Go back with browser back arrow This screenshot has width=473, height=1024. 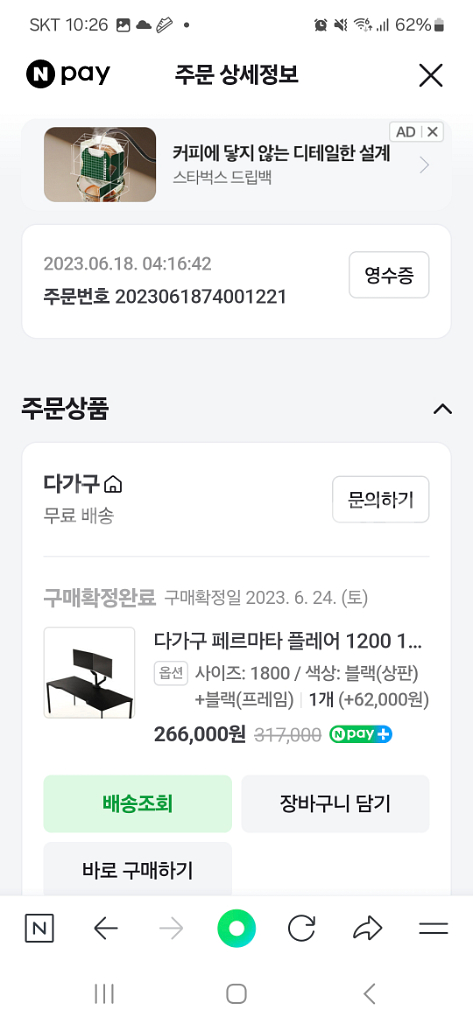click(x=106, y=928)
